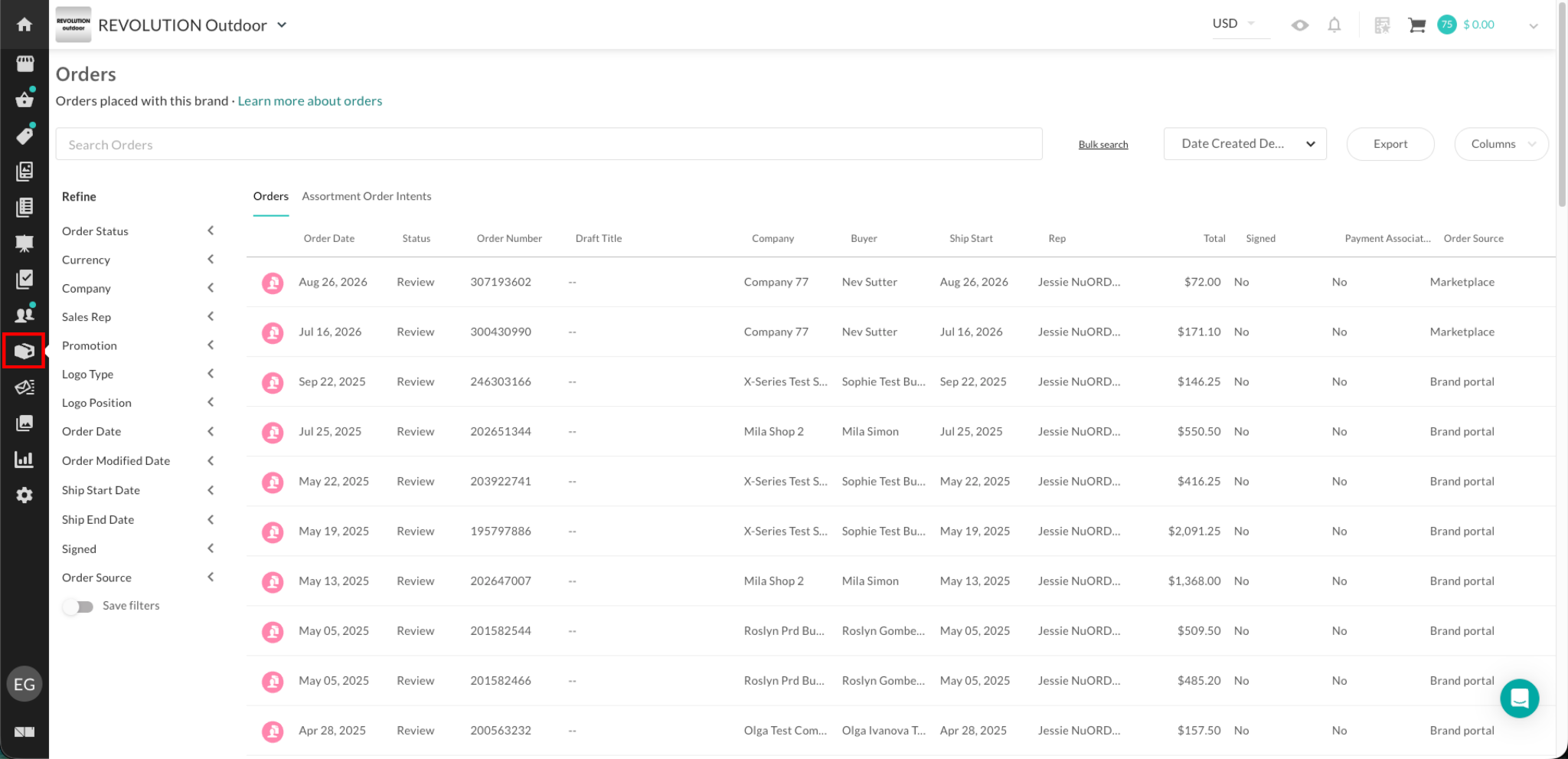Click the pink icon on order 246303166
Viewport: 1568px width, 759px height.
coord(273,382)
